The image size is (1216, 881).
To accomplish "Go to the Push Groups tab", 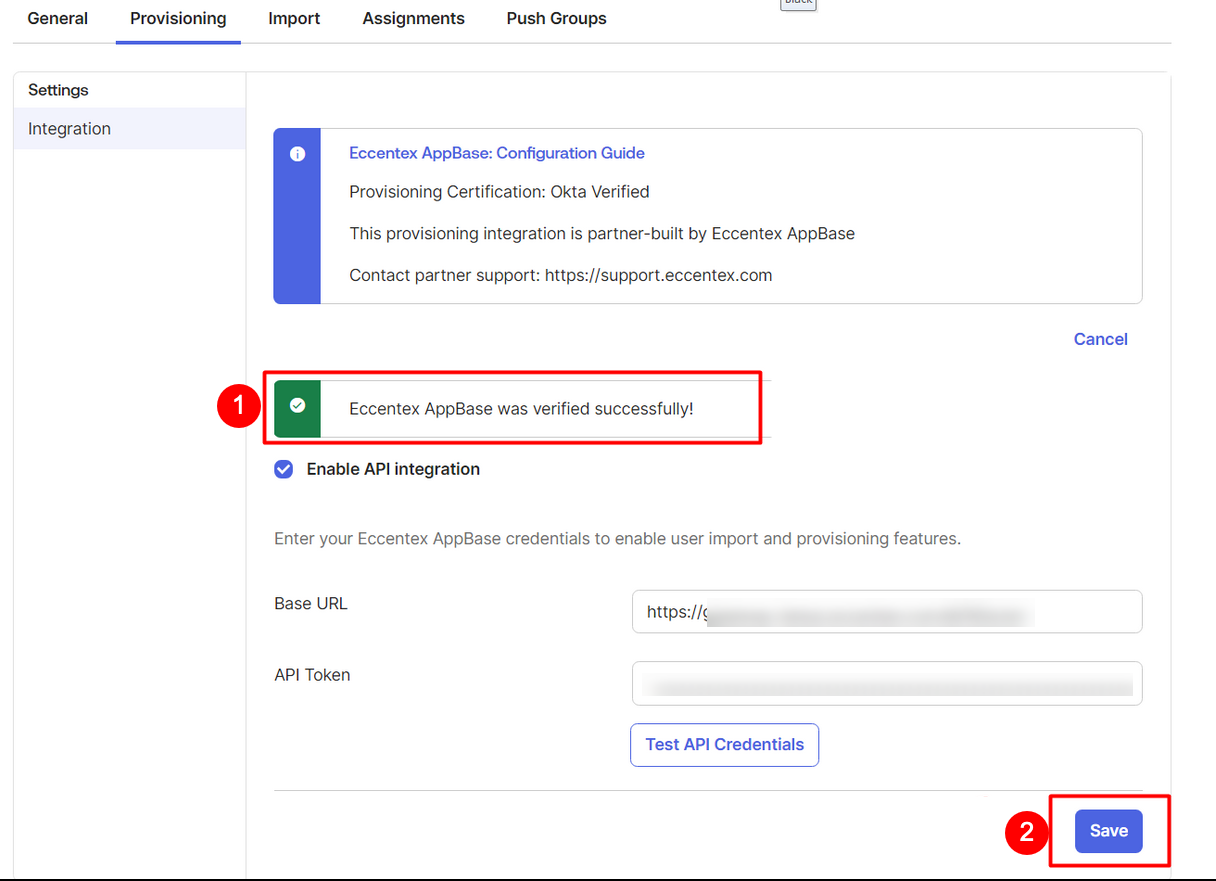I will pos(556,18).
